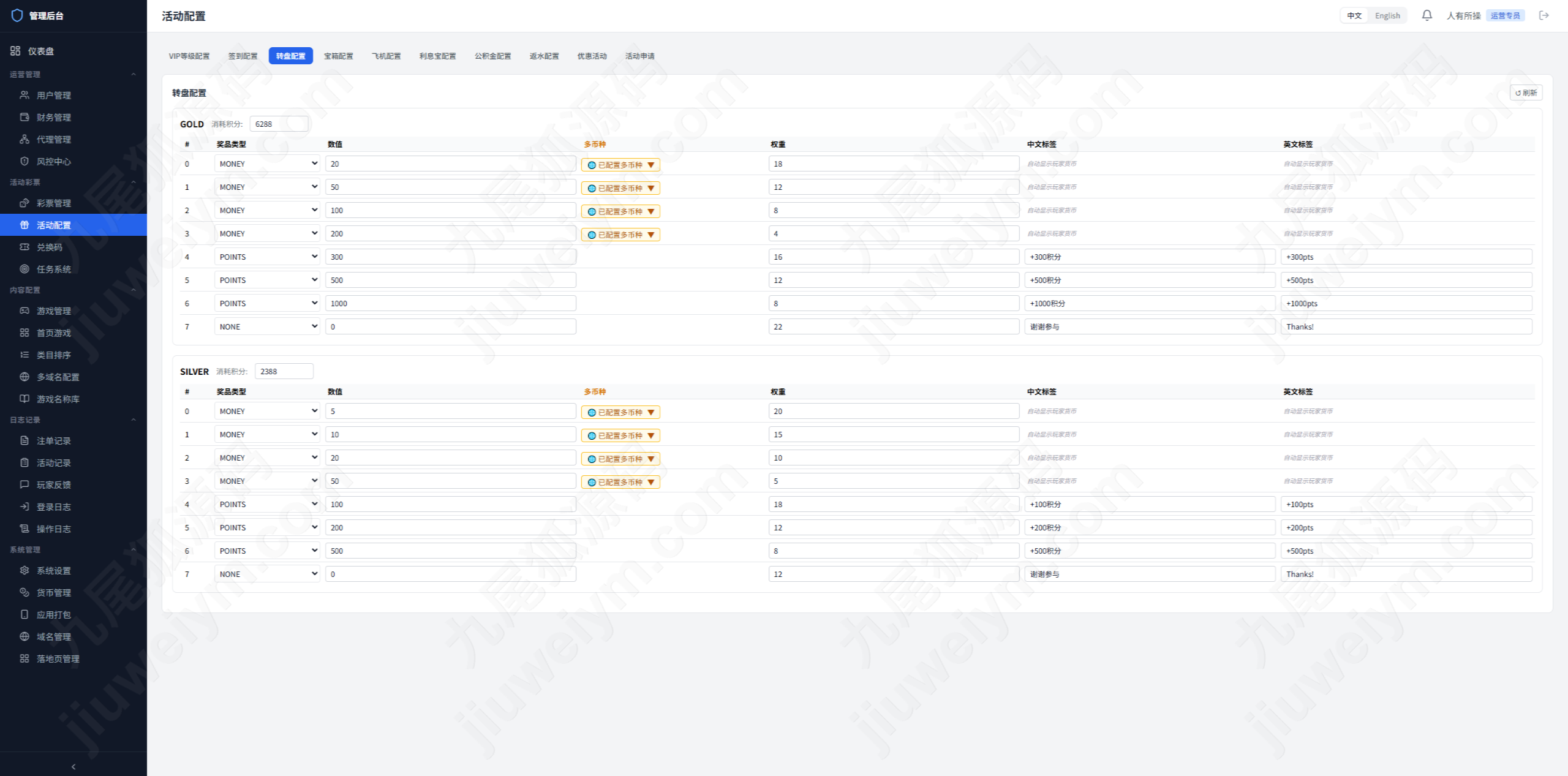
Task: Expand GOLD row 3 已配置多币种 dropdown
Action: [620, 235]
